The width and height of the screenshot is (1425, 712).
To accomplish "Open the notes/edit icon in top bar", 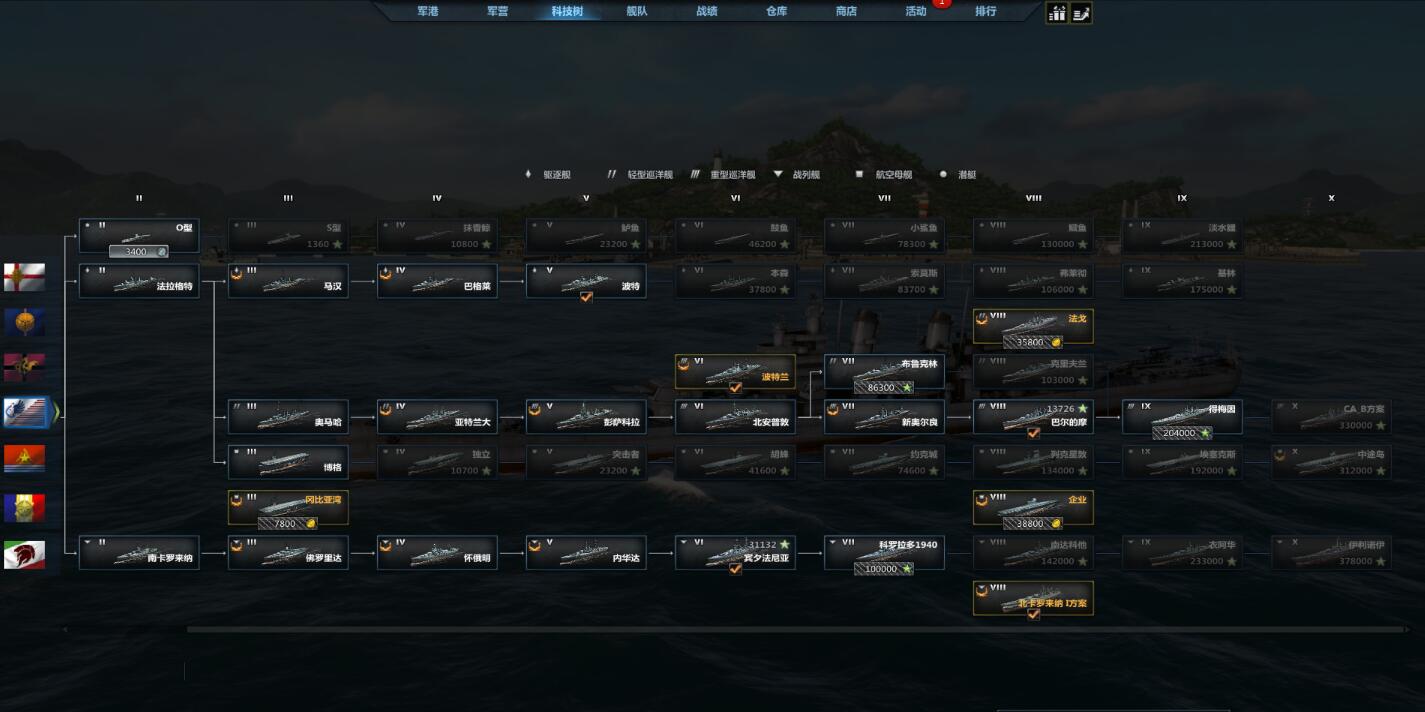I will tap(1081, 13).
